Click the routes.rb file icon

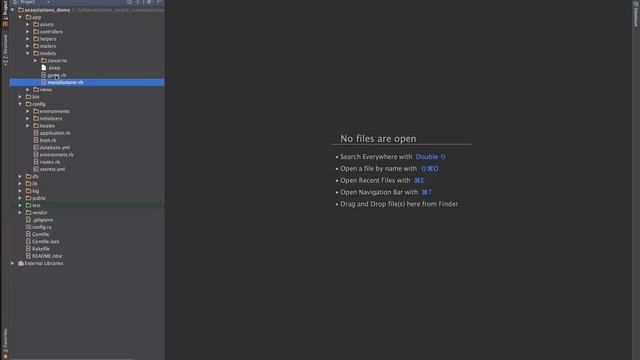click(36, 162)
